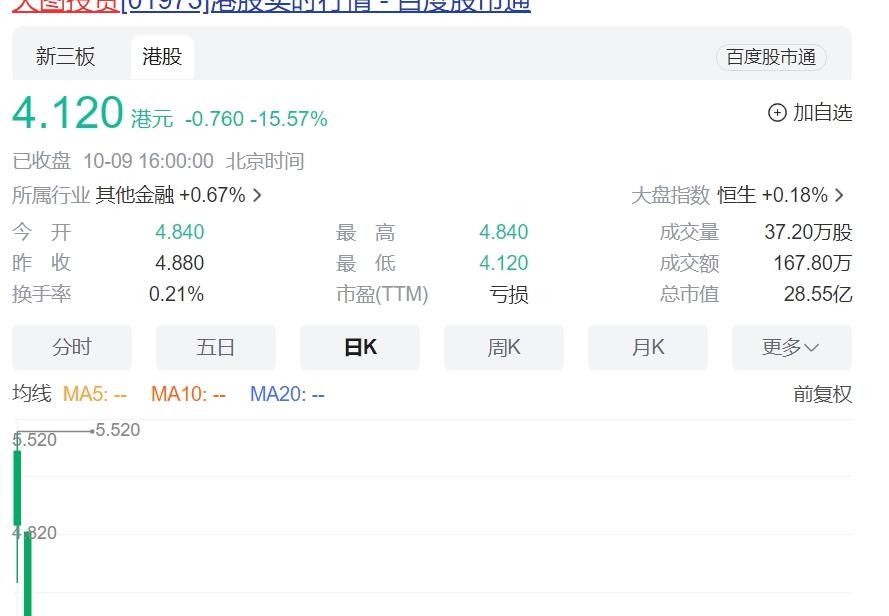Viewport: 889px width, 616px height.
Task: Select the 港股 tab
Action: pyautogui.click(x=162, y=57)
